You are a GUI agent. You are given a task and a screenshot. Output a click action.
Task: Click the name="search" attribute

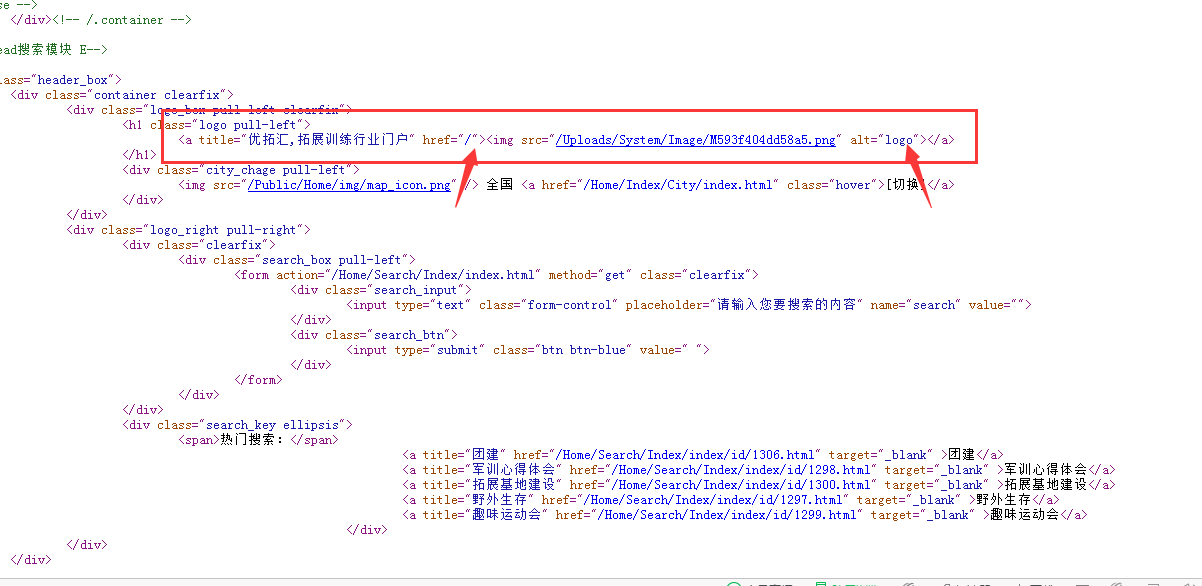(x=916, y=305)
